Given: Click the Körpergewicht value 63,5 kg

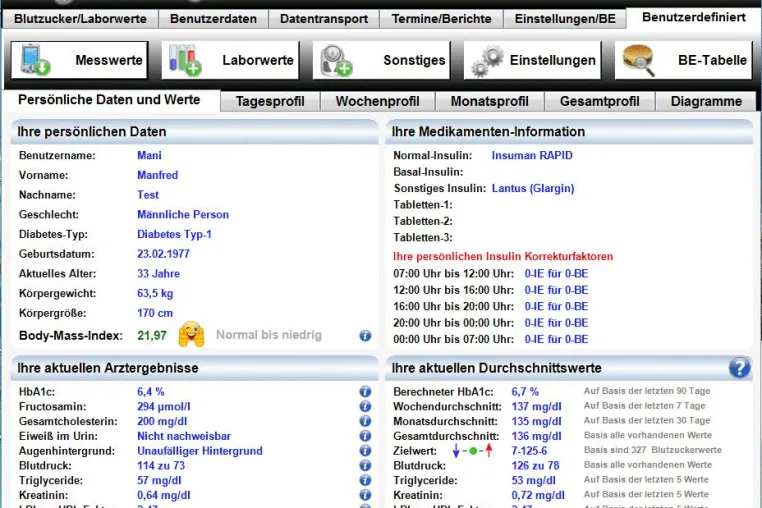Looking at the screenshot, I should tap(155, 294).
